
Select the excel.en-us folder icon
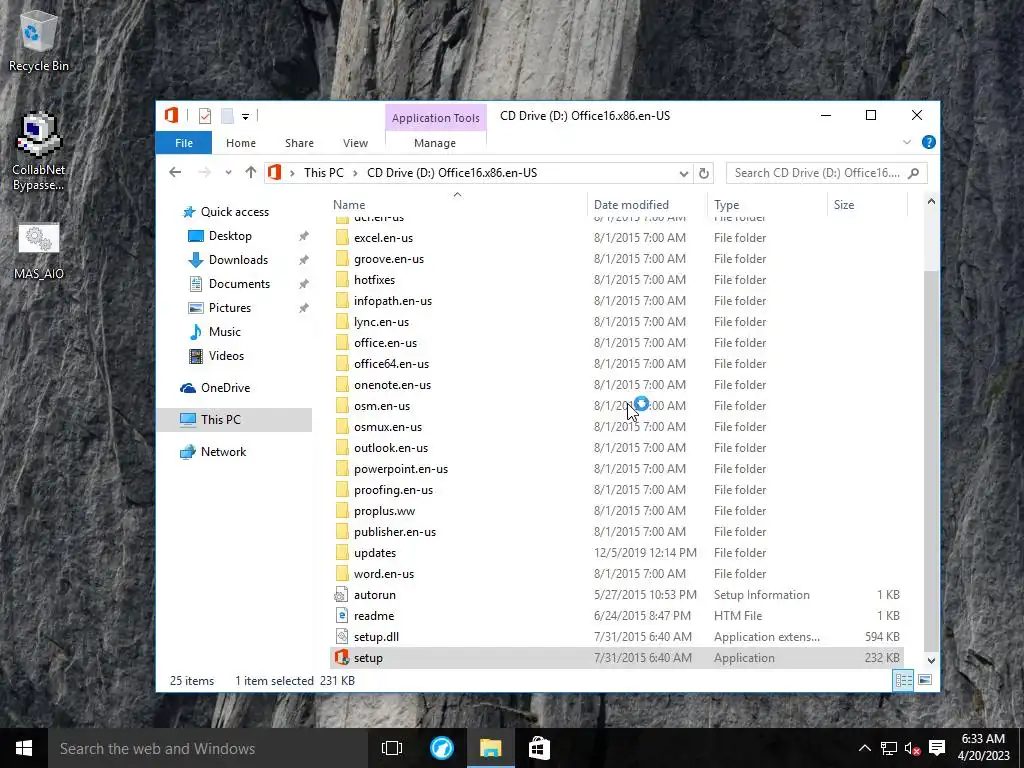[x=342, y=238]
